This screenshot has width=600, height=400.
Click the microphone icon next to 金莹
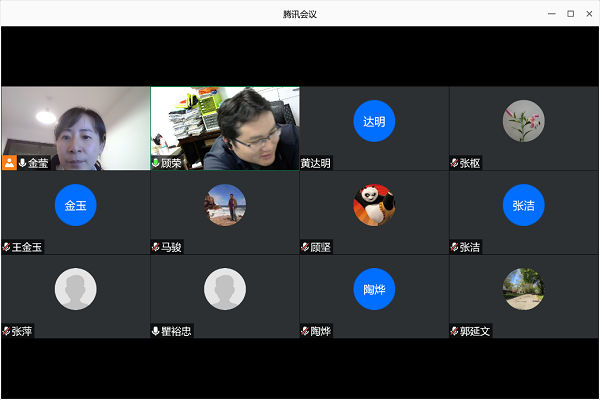(x=23, y=162)
